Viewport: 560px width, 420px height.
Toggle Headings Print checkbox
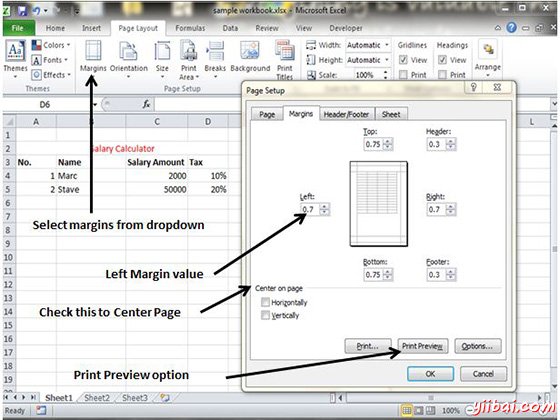(x=442, y=75)
